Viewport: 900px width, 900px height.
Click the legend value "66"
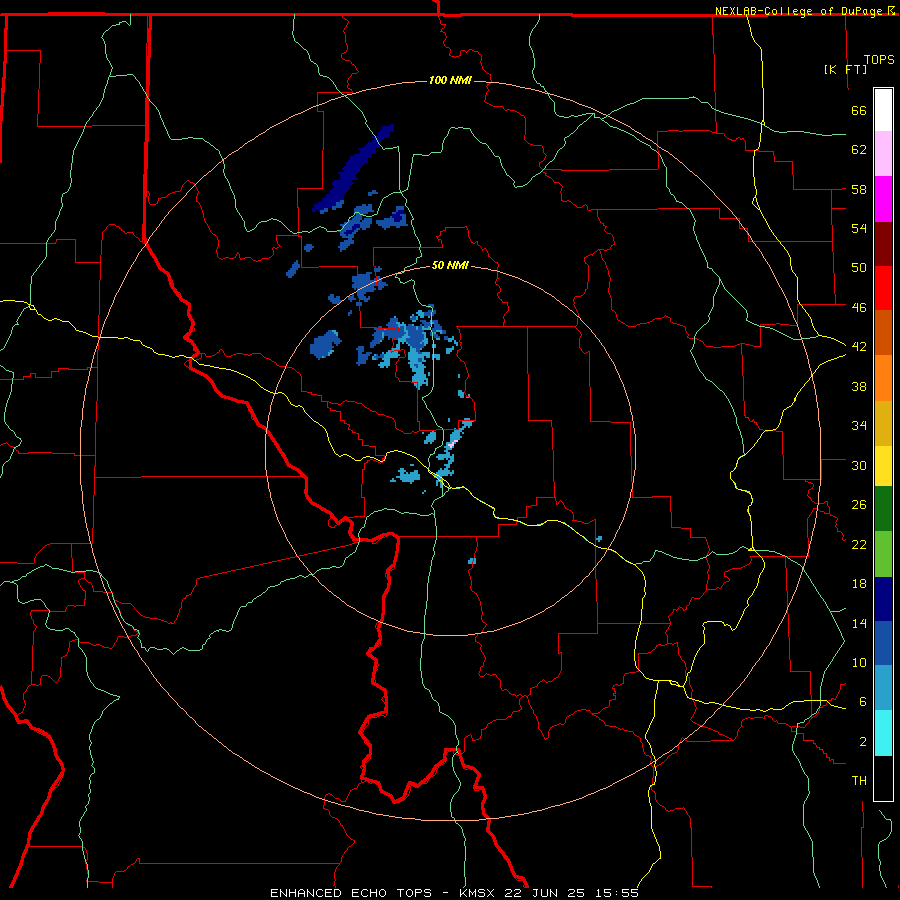(x=859, y=110)
